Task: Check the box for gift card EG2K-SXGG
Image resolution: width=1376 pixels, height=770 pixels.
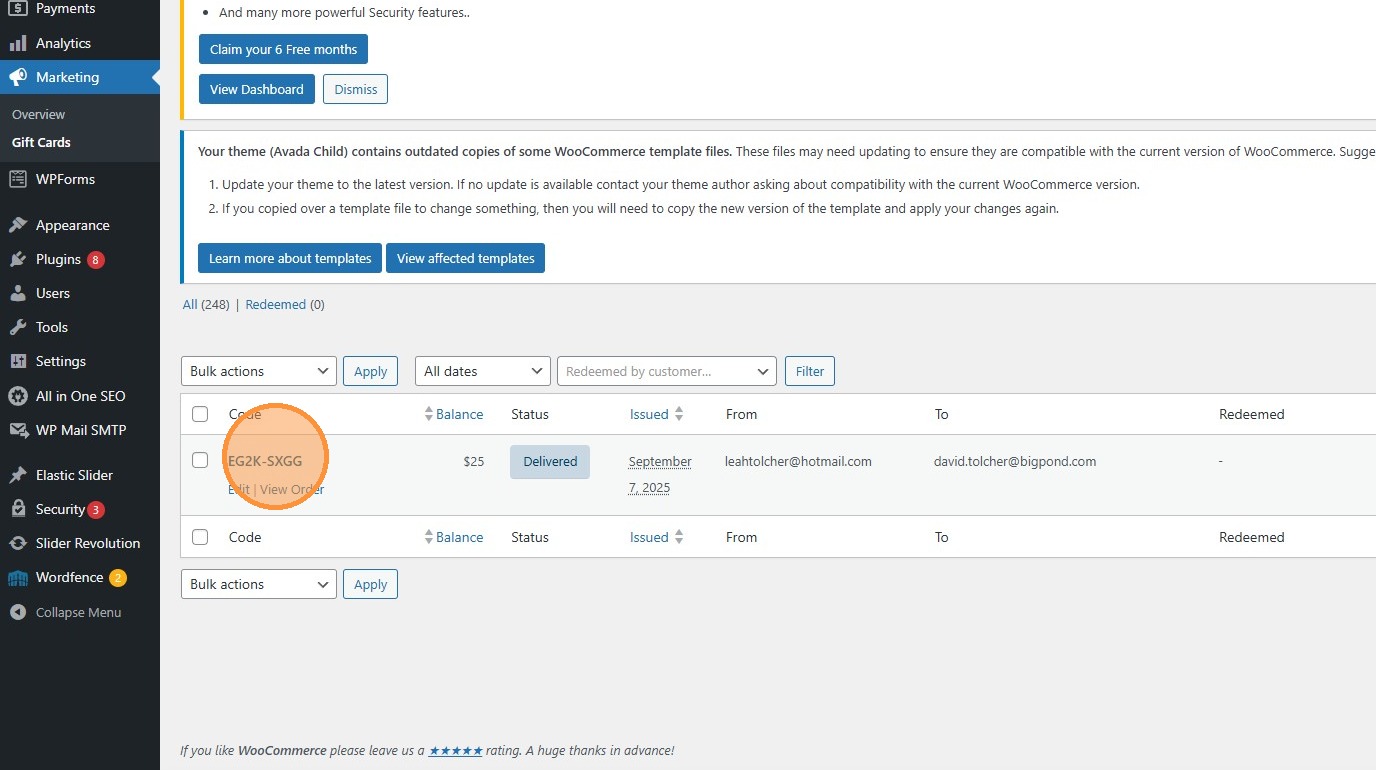Action: [x=200, y=460]
